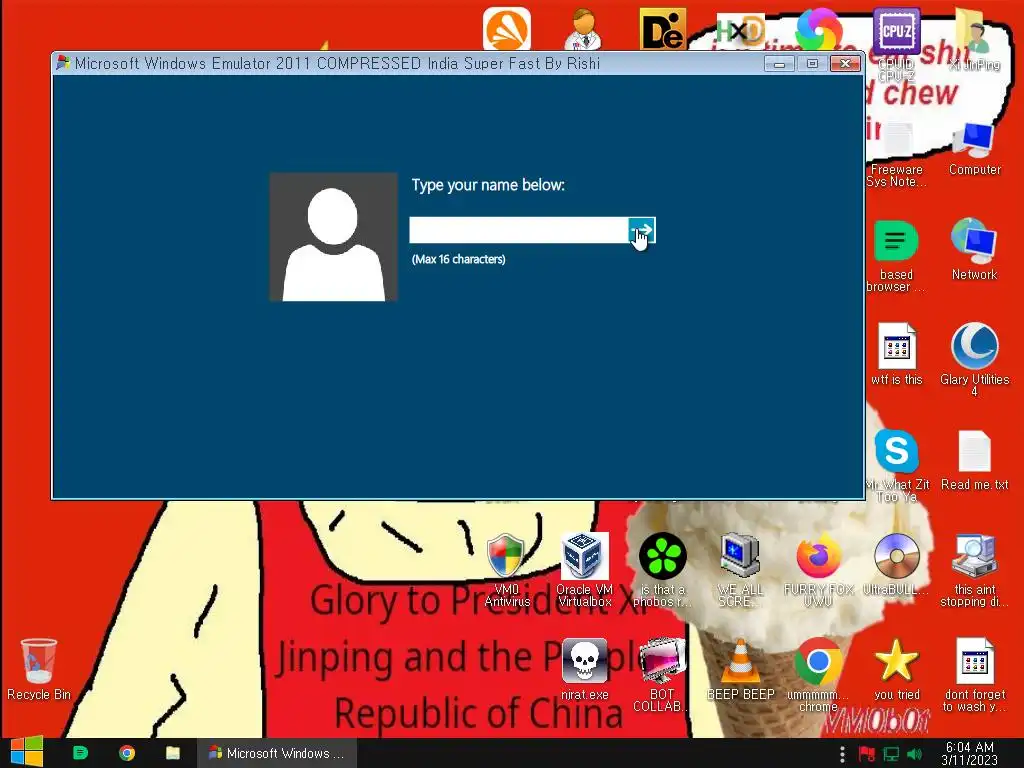The width and height of the screenshot is (1024, 768).
Task: Open the 'you tried' star icon
Action: 896,669
